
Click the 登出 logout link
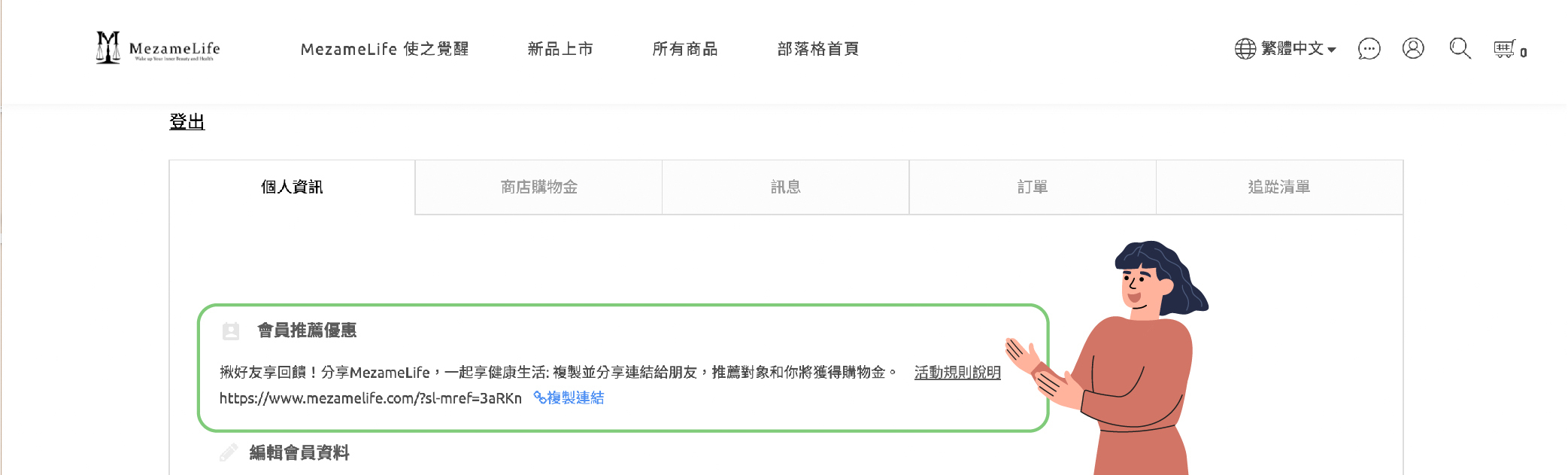click(x=187, y=121)
